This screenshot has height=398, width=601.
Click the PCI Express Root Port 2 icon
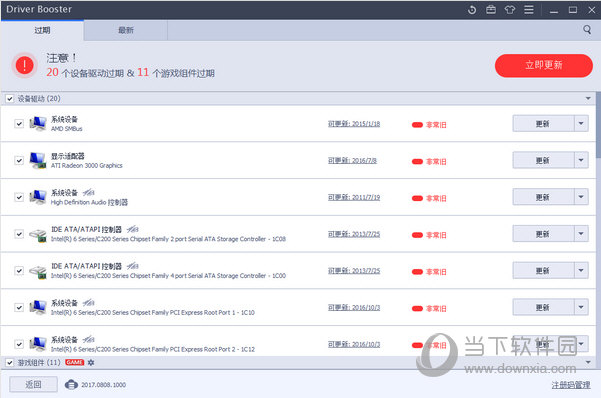[38, 344]
